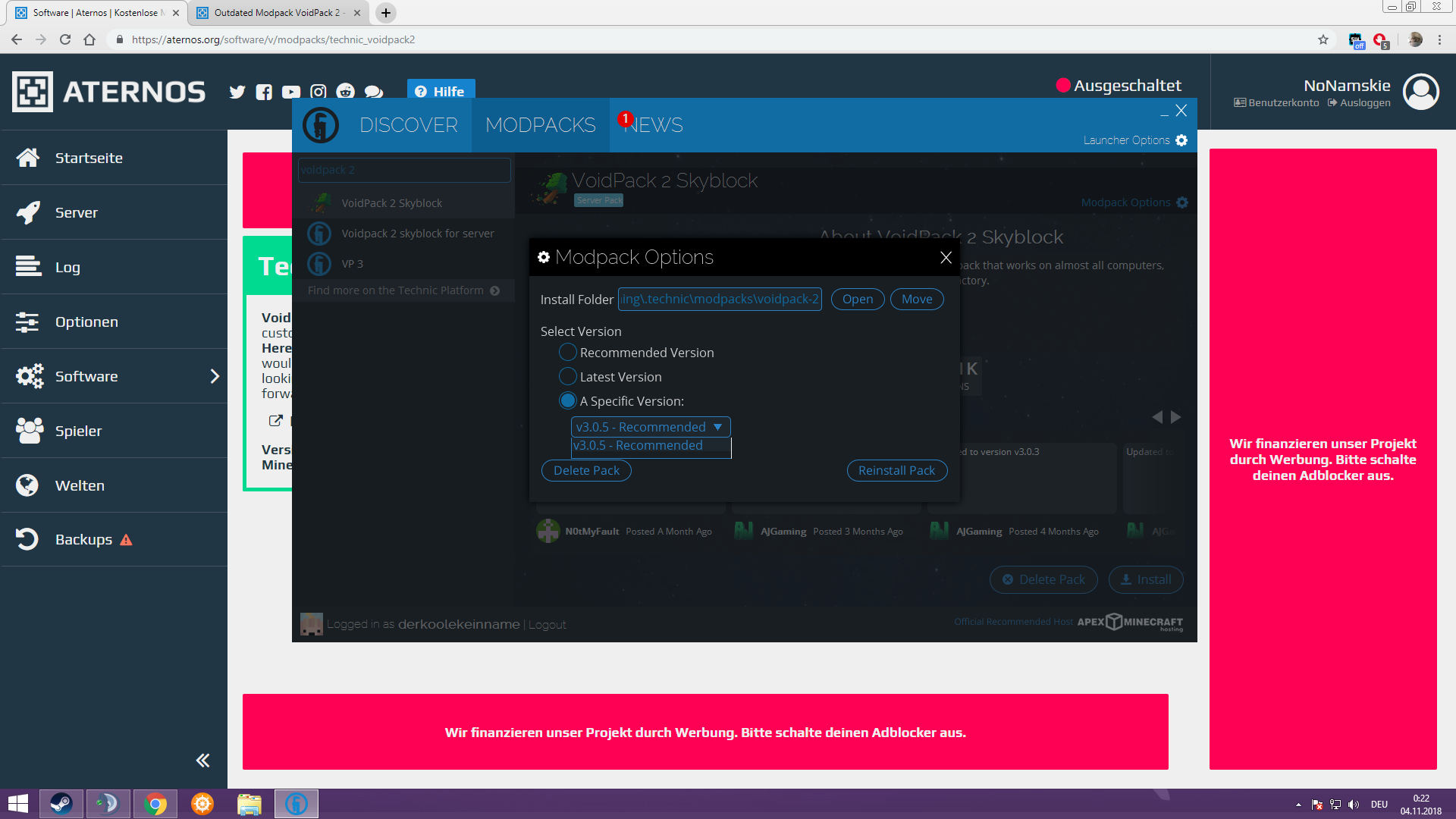Viewport: 1456px width, 819px height.
Task: Open Benutzerkonto account settings
Action: [x=1276, y=103]
